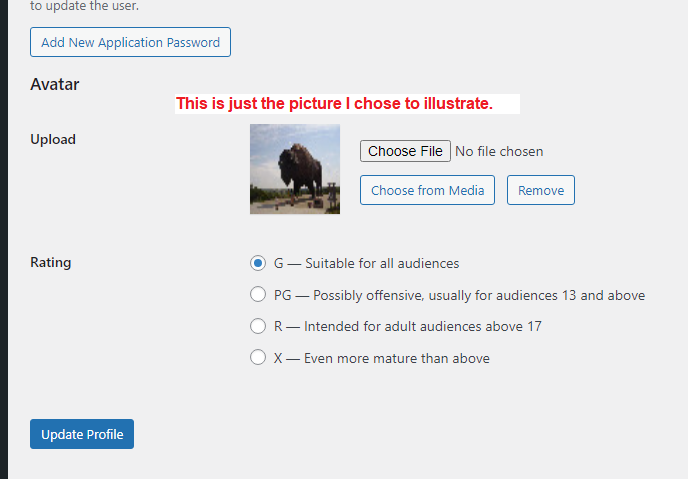Screen dimensions: 688x479
Task: Click "Intended for adult audiences" label text
Action: click(422, 326)
